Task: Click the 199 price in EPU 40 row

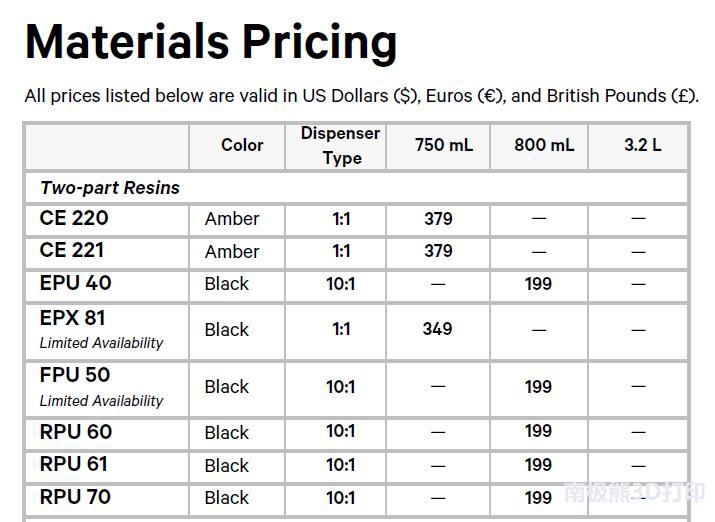Action: (538, 284)
